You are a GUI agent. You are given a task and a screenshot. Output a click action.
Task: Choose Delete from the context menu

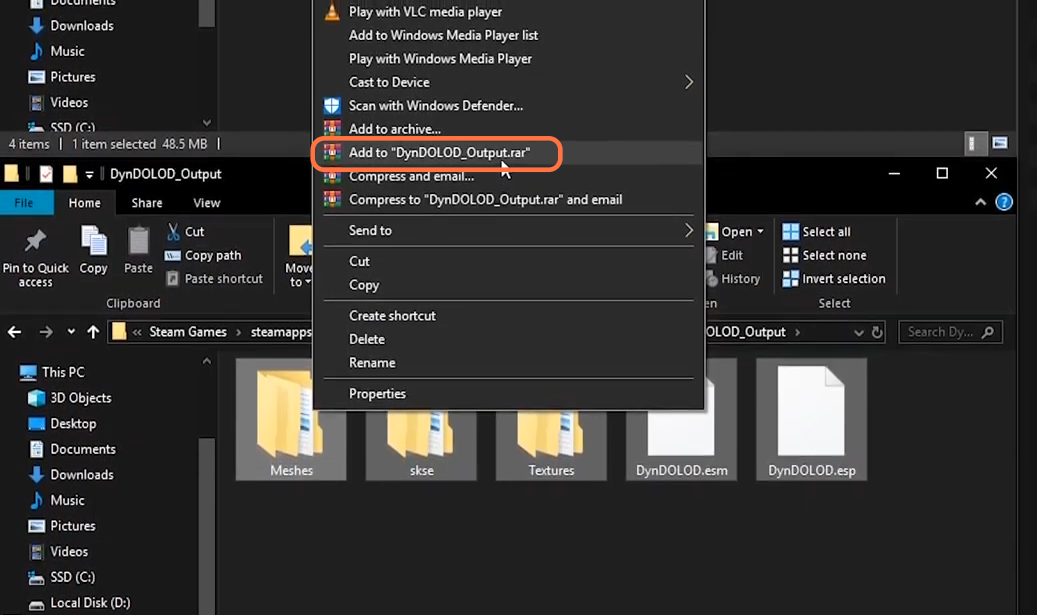click(x=366, y=339)
